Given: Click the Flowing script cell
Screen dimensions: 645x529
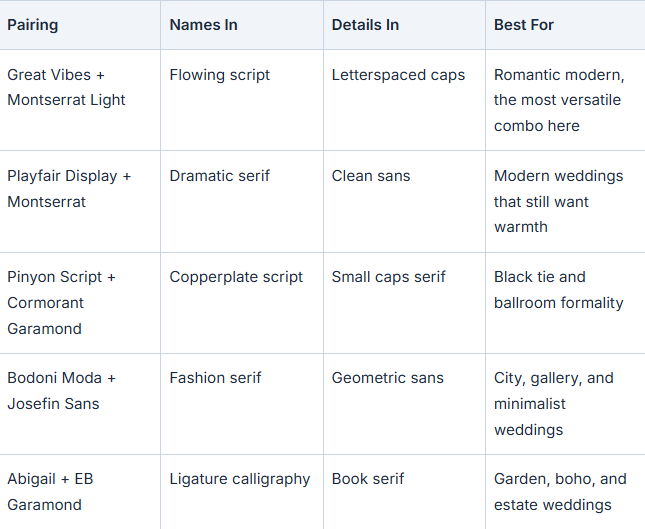Looking at the screenshot, I should tap(242, 100).
